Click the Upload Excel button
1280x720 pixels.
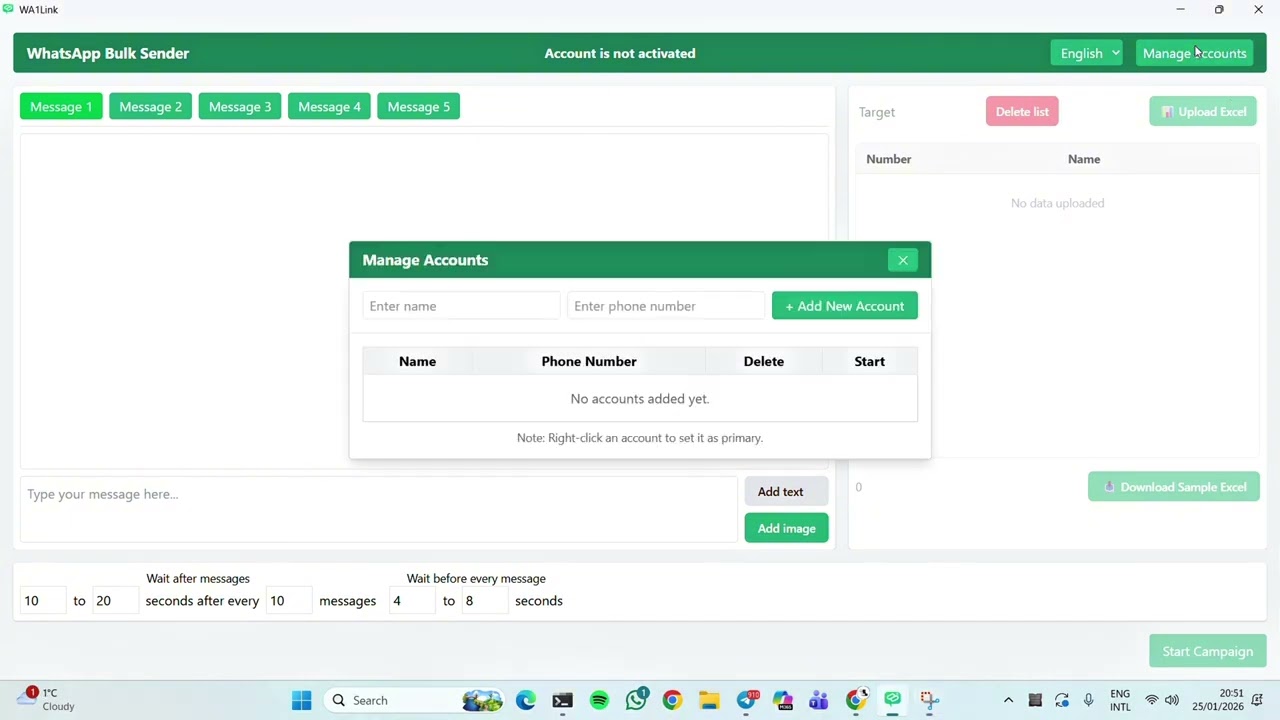[1203, 112]
